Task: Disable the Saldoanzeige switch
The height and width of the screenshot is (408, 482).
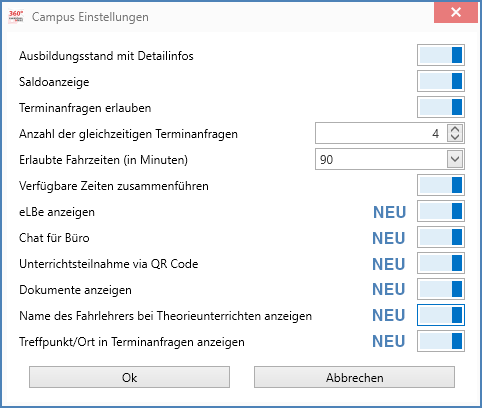Action: [441, 81]
